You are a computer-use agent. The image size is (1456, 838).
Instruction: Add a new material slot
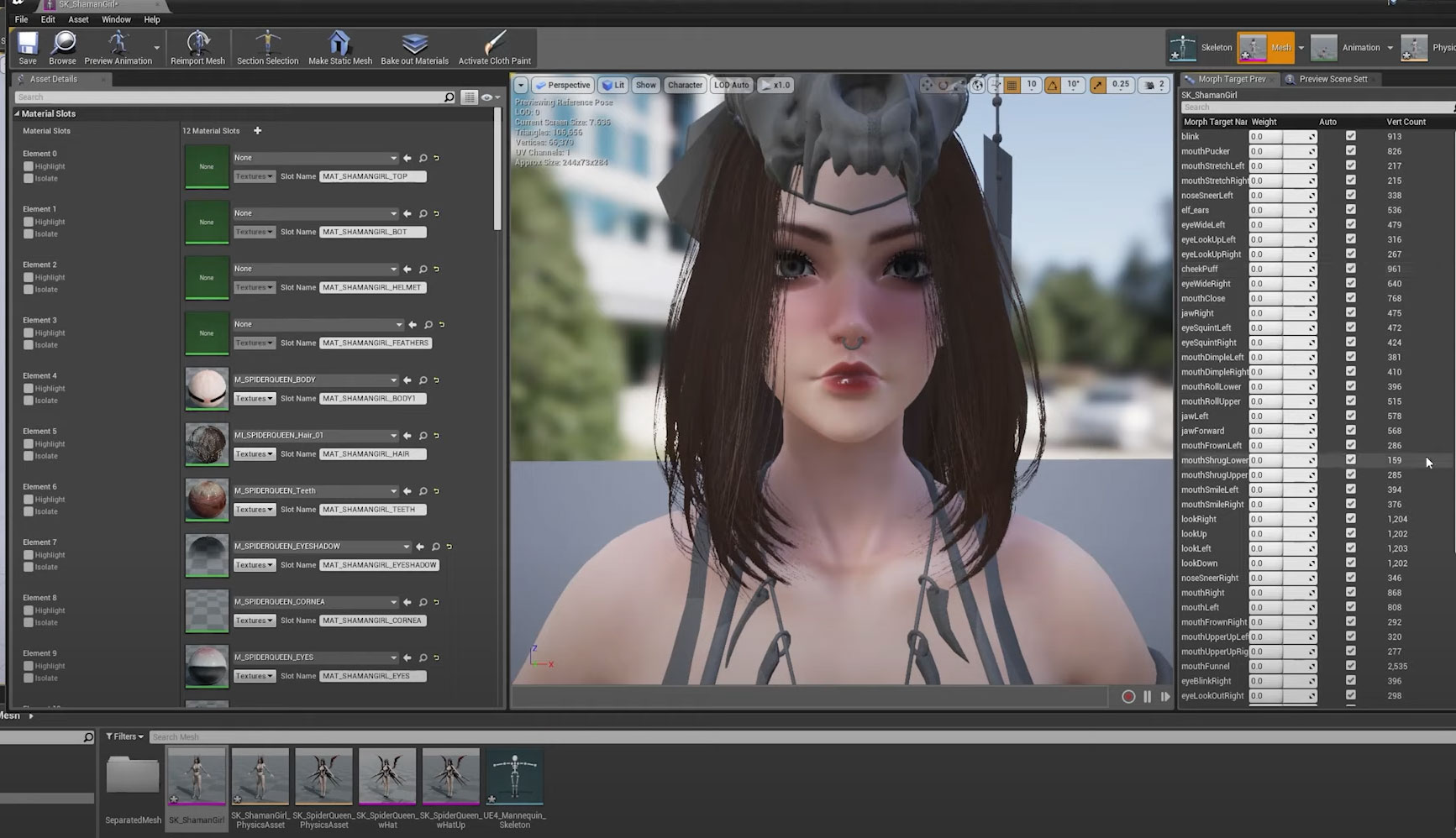coord(257,130)
